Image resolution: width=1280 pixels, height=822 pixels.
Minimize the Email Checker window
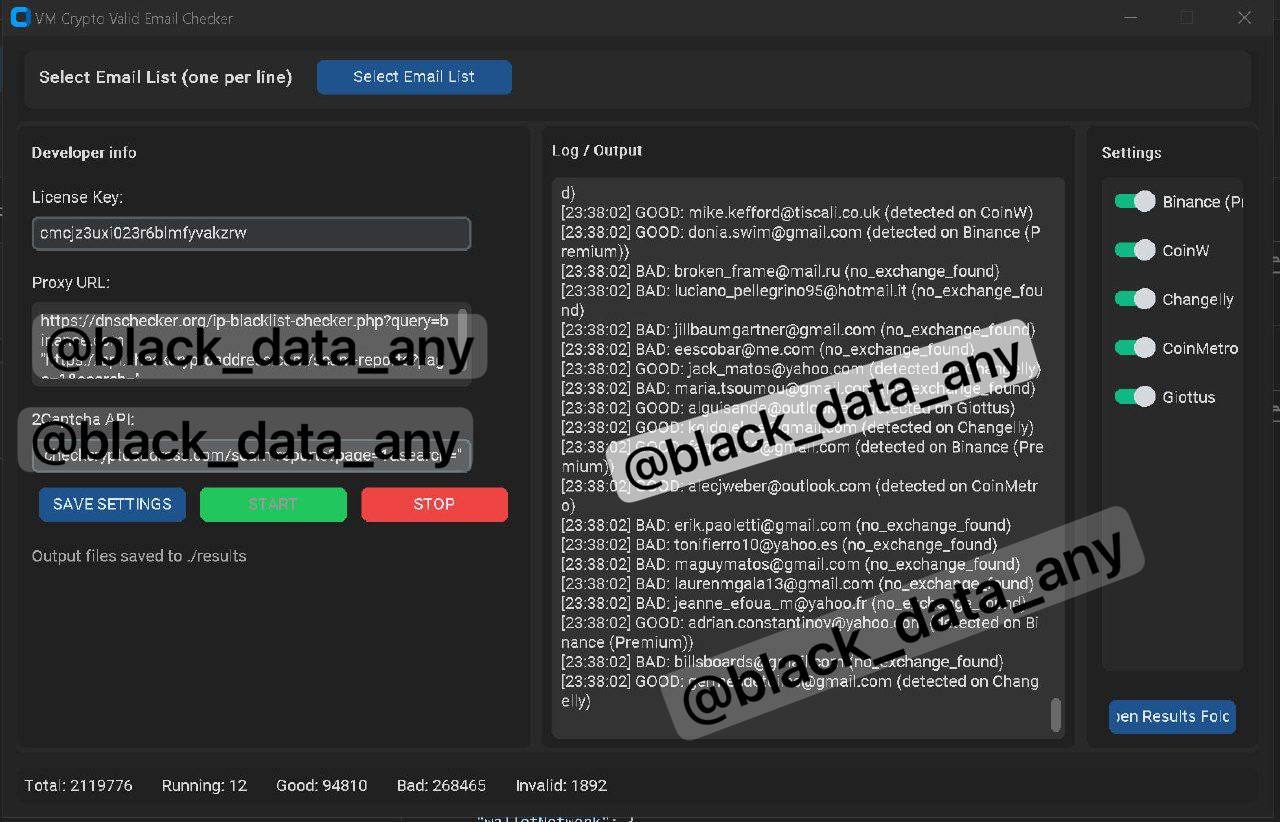coord(1130,18)
